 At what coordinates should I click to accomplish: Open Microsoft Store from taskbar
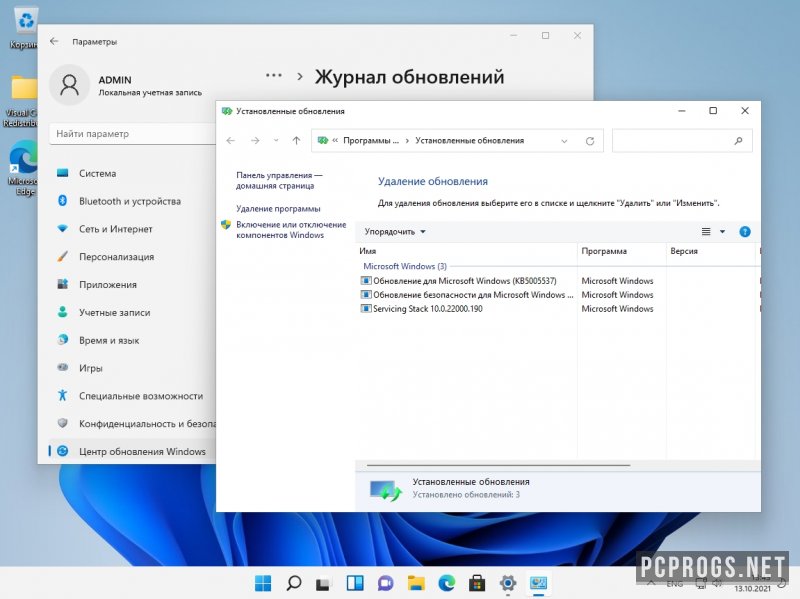tap(477, 583)
